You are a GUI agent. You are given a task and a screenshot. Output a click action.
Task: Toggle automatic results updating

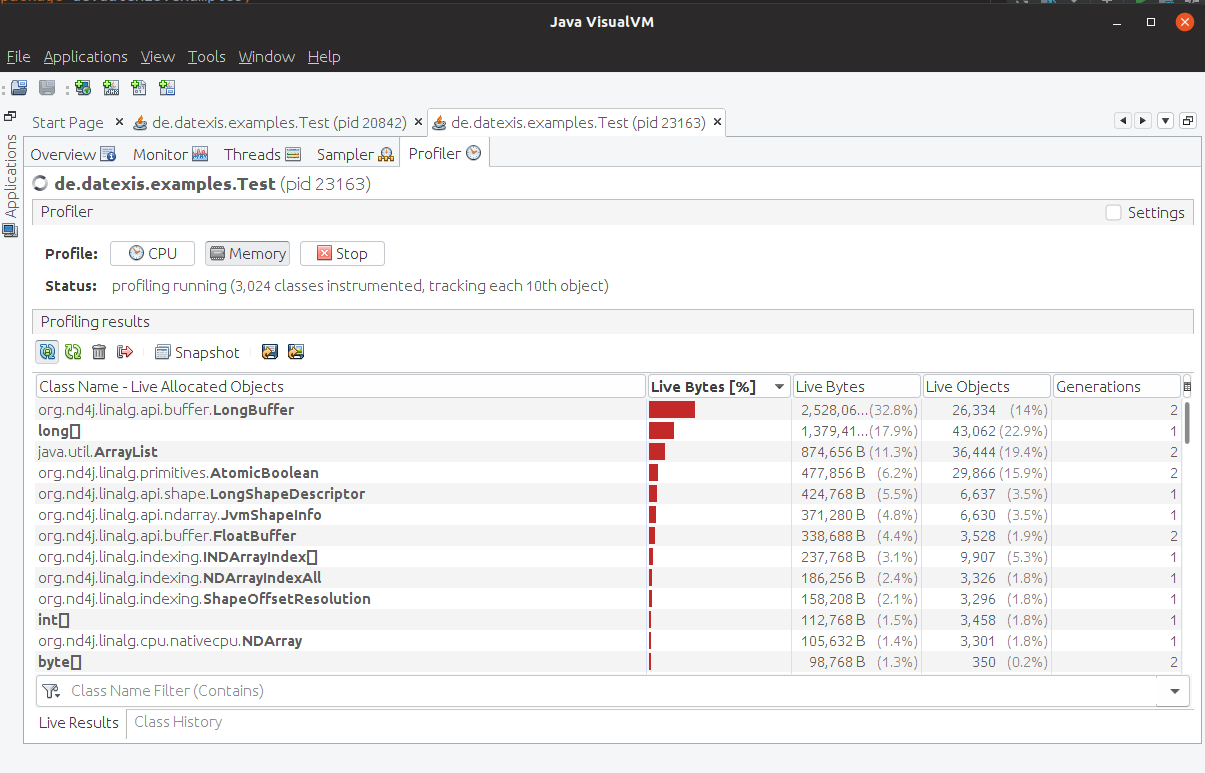click(x=47, y=351)
